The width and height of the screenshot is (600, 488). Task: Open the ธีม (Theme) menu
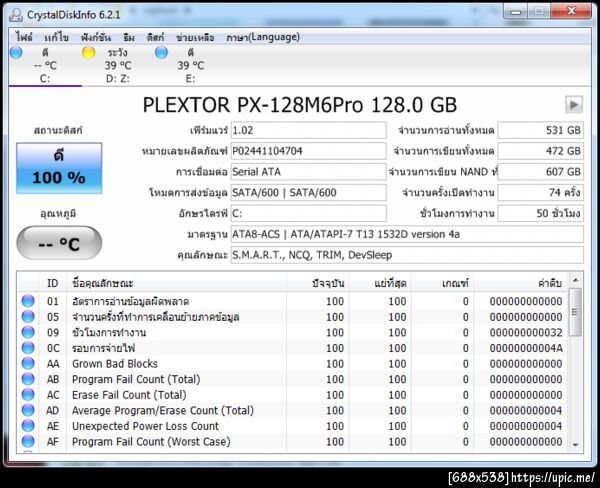pyautogui.click(x=129, y=37)
